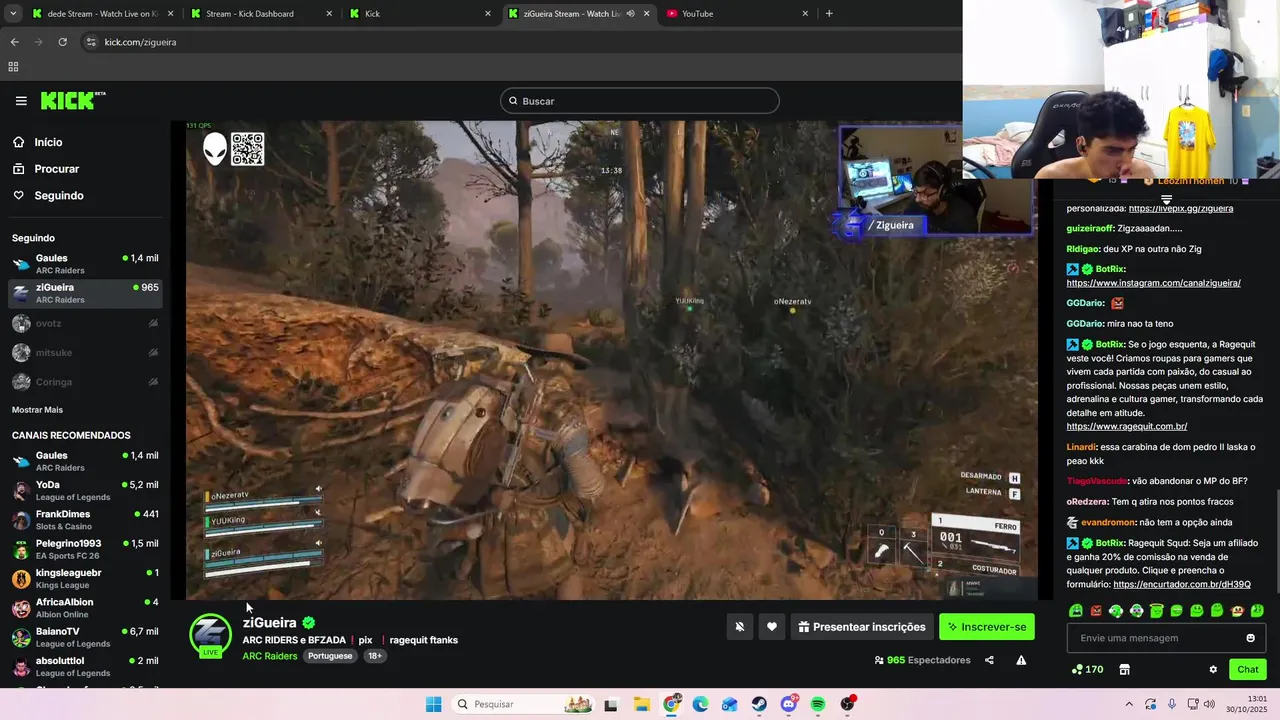
Task: Show hidden system tray icons
Action: coord(1129,704)
